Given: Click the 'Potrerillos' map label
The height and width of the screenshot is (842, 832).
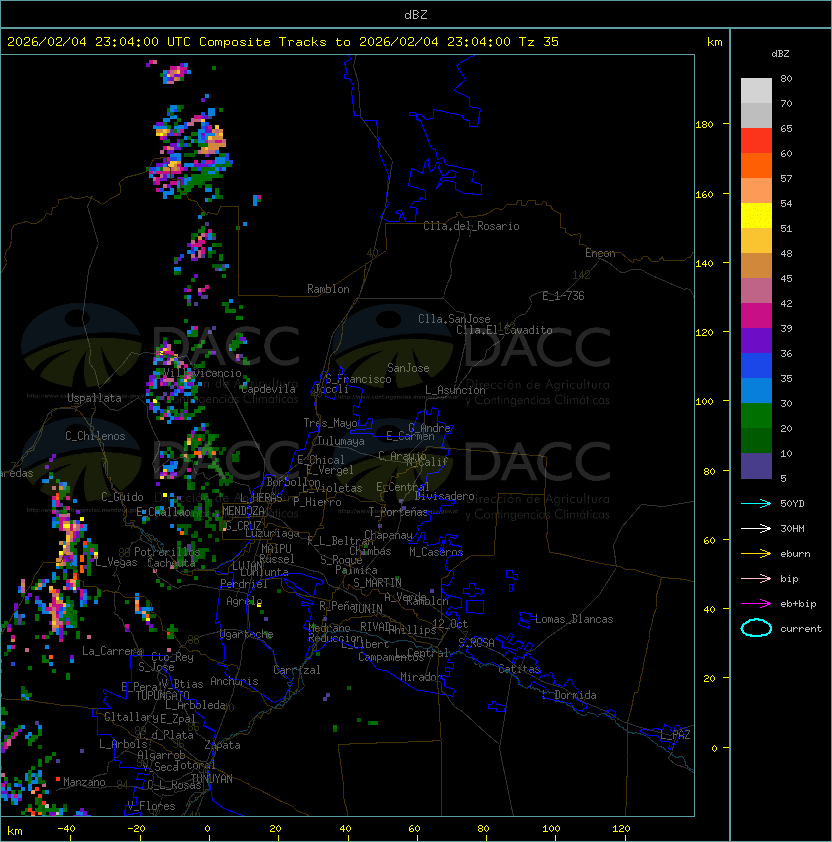Looking at the screenshot, I should click(x=167, y=552).
